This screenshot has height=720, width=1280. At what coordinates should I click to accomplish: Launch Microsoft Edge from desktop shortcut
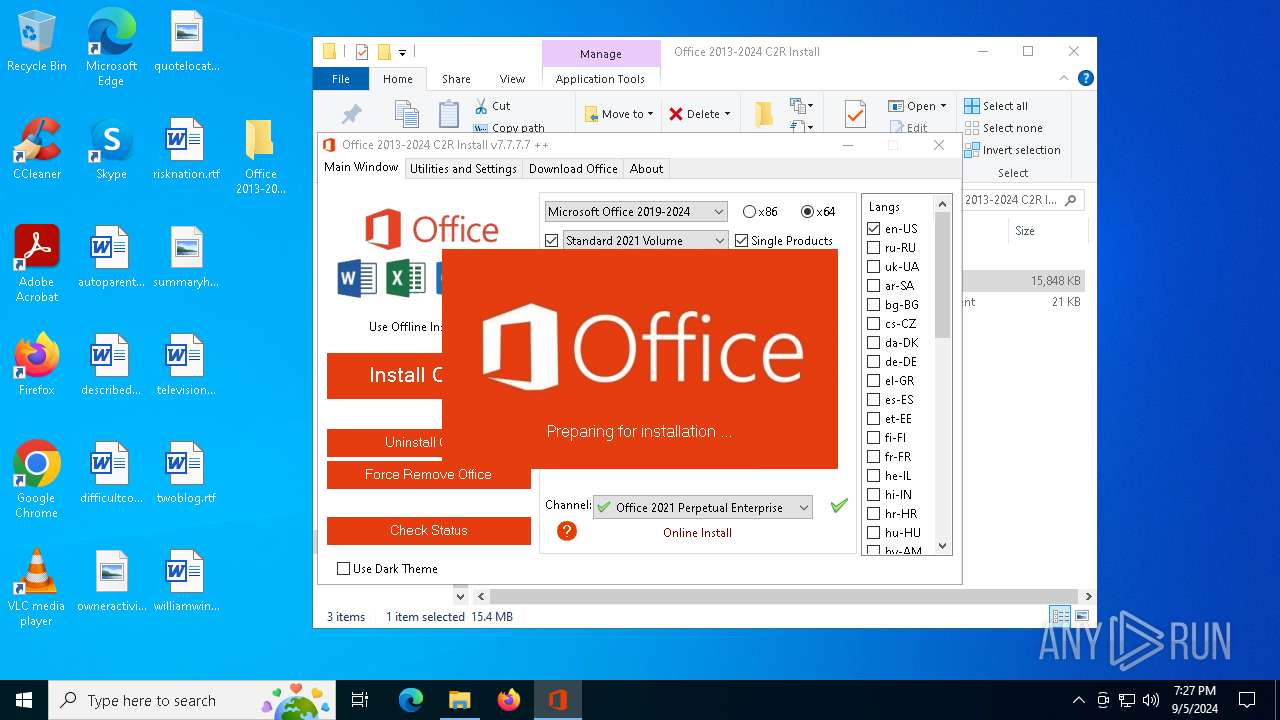(x=111, y=47)
